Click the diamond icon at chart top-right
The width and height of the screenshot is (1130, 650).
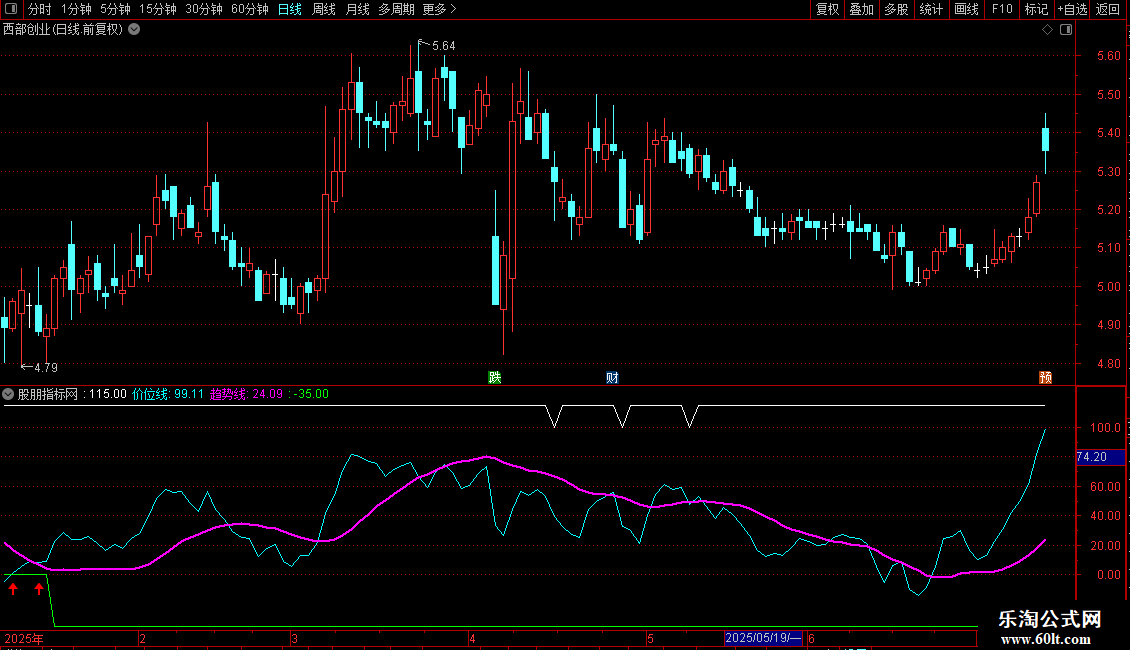click(x=1048, y=30)
